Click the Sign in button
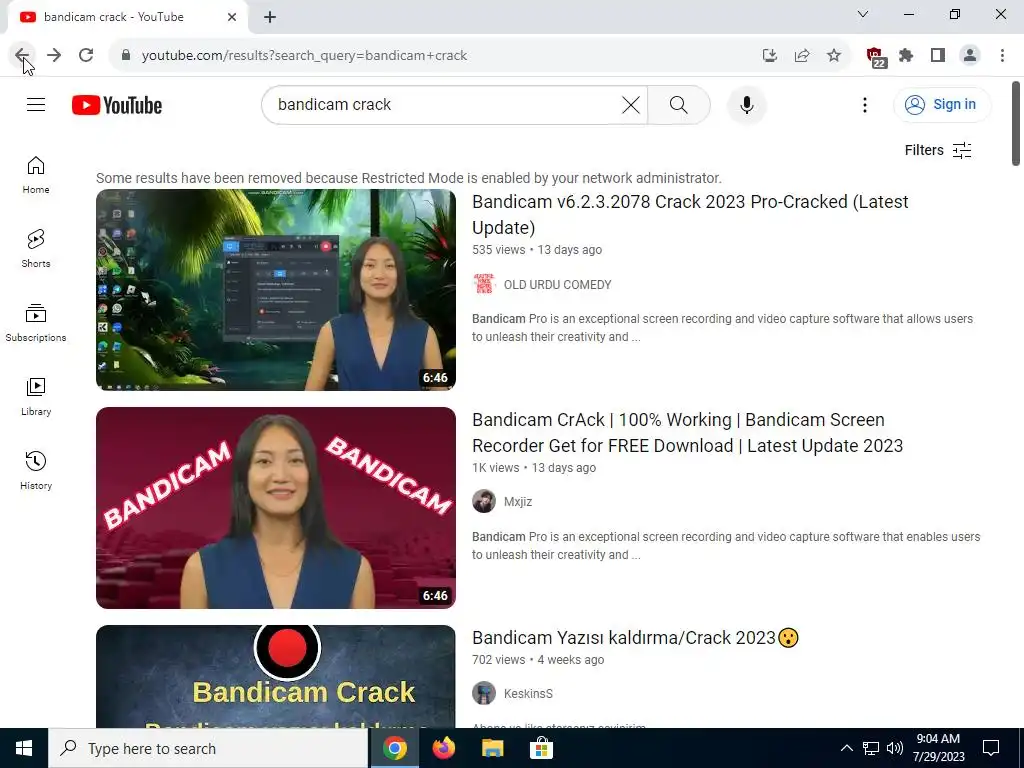 click(x=942, y=104)
